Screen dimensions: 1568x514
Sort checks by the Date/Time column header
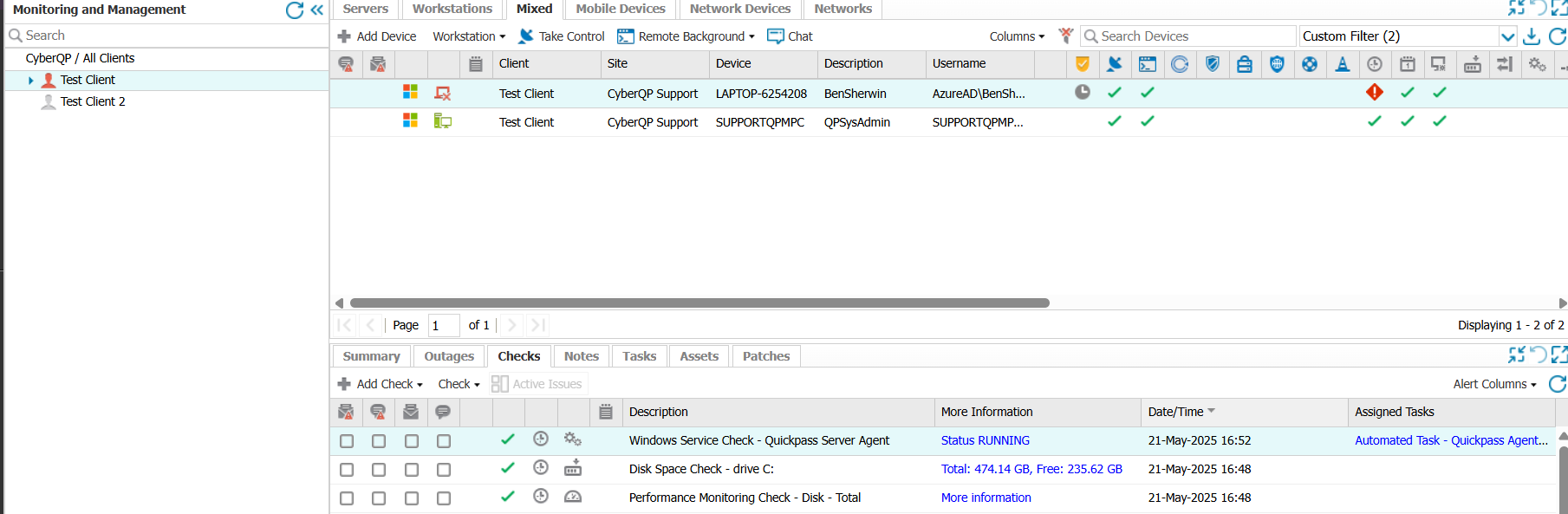click(x=1244, y=412)
